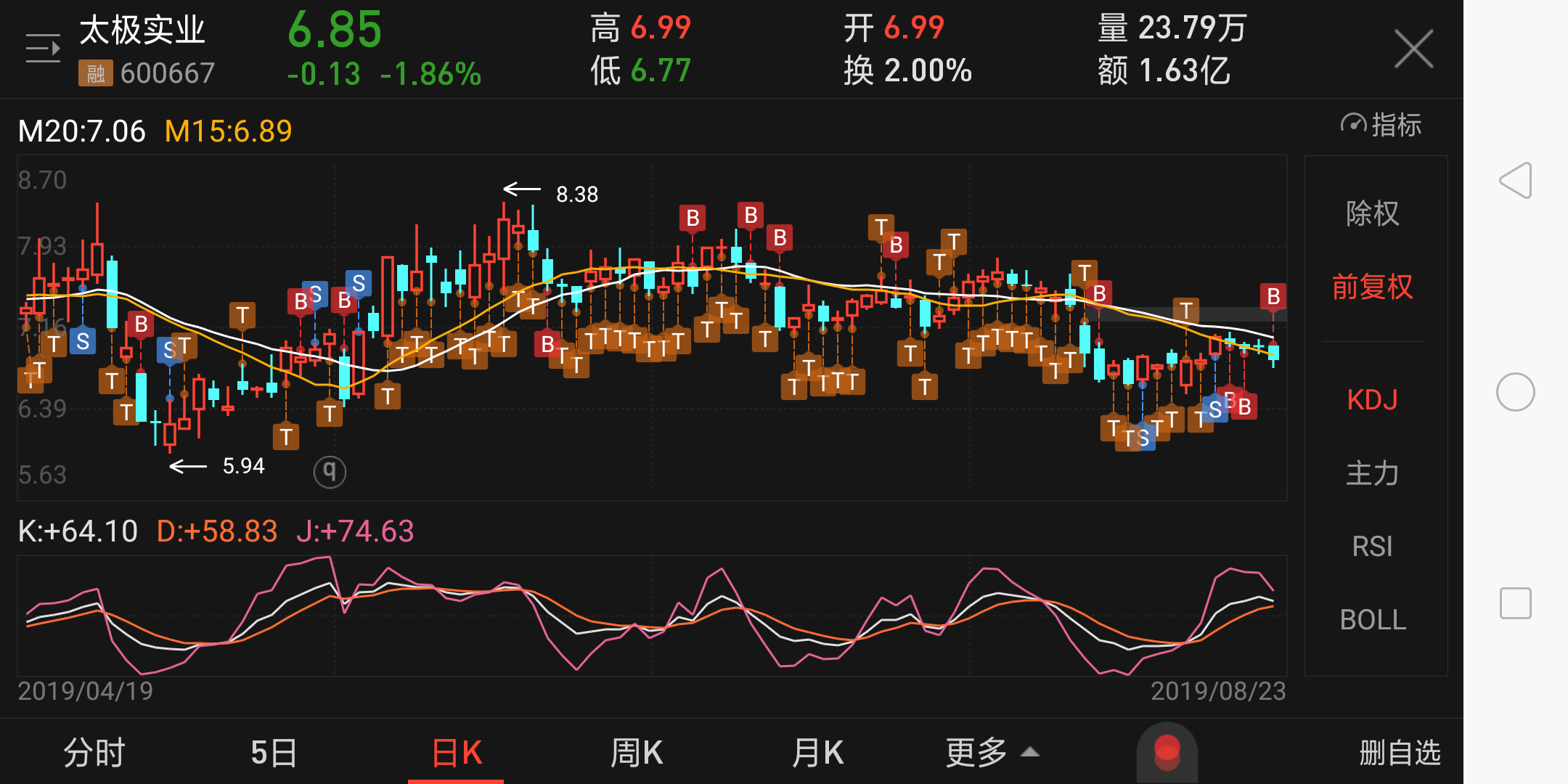Tap 删自选 to remove from watchlist
The image size is (1568, 784).
click(x=1400, y=753)
